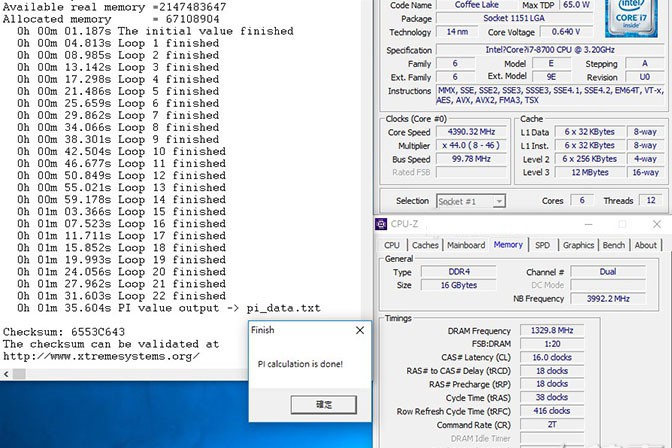Open the SPD tab

point(542,245)
